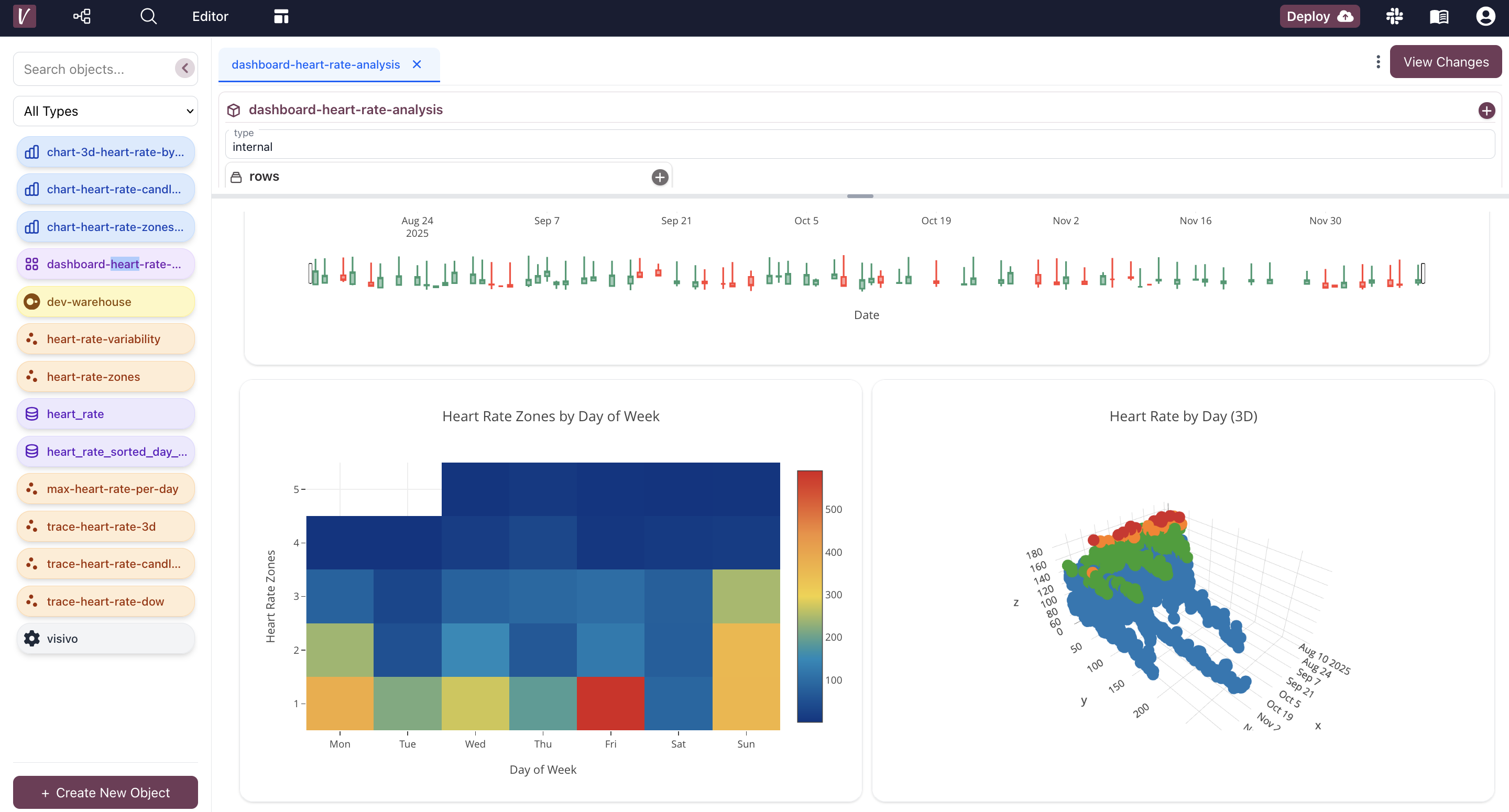Click the Deploy button
This screenshot has width=1509, height=812.
point(1319,16)
